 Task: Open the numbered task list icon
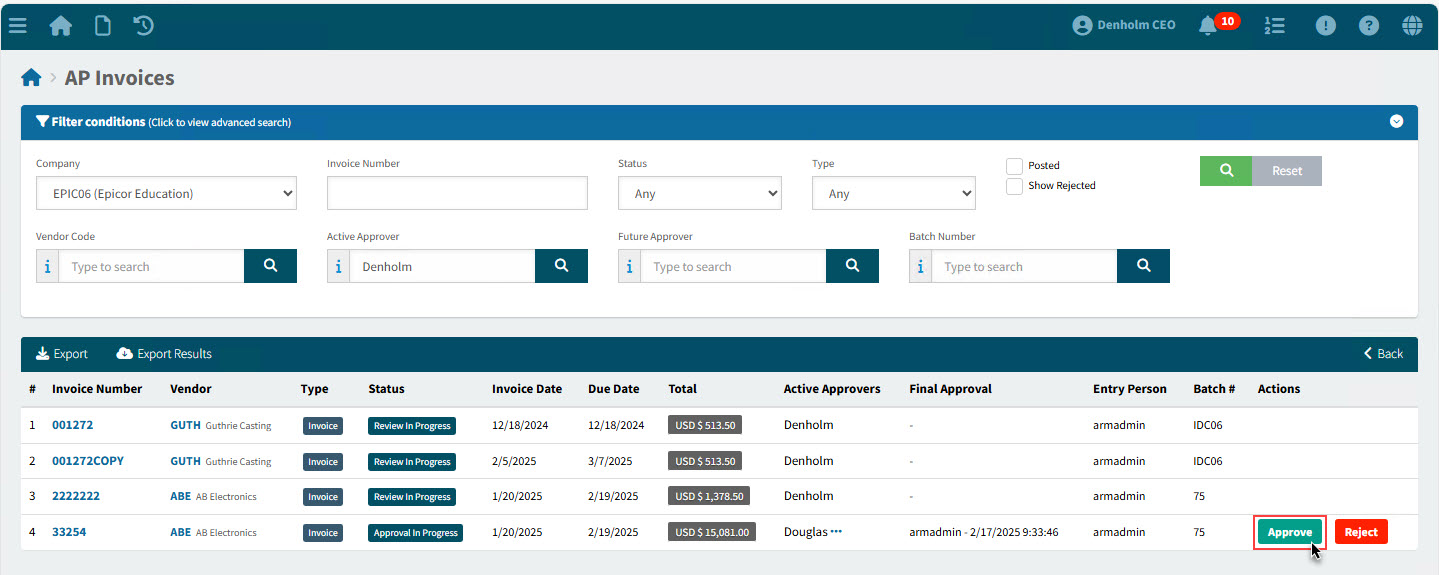[x=1274, y=26]
